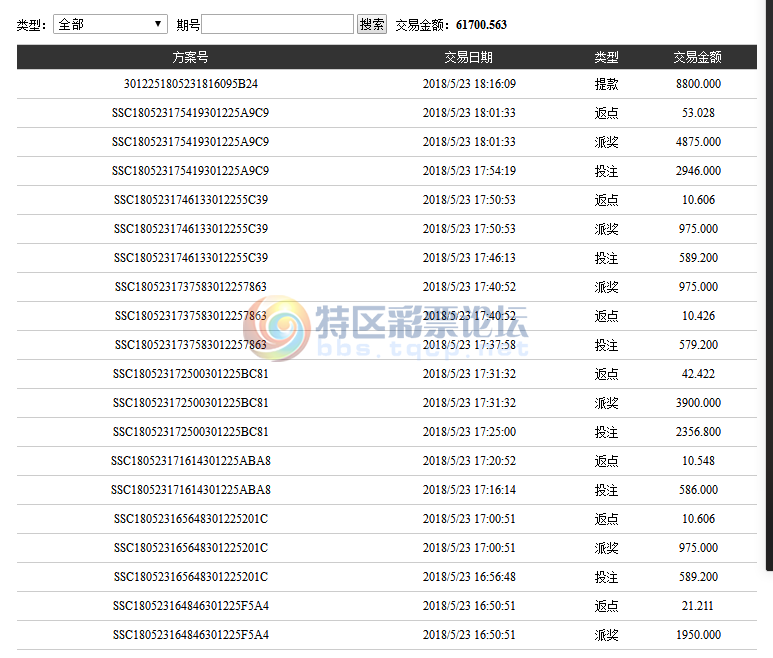
Task: Select date 2018/5/23 18:16:09
Action: pos(469,84)
